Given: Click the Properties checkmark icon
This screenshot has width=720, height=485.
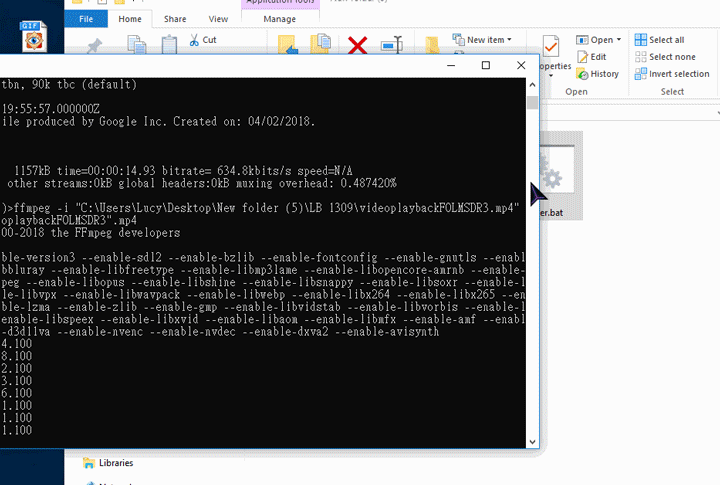Looking at the screenshot, I should (x=551, y=46).
